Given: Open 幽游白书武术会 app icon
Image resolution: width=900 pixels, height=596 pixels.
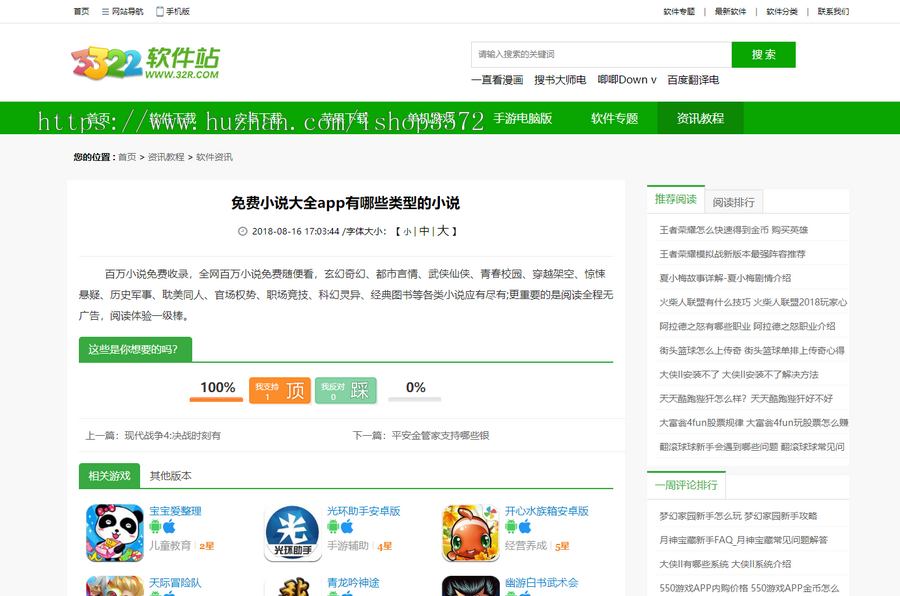Looking at the screenshot, I should [x=471, y=586].
